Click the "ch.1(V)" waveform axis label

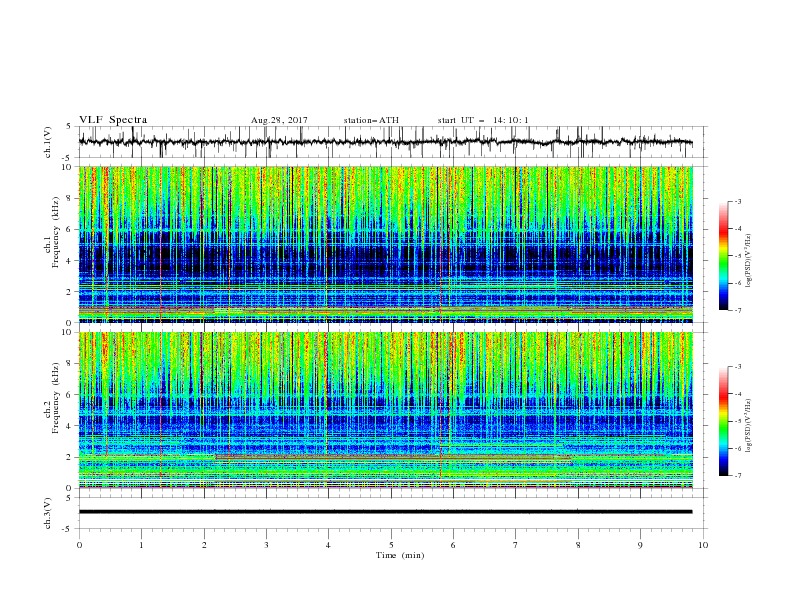(48, 142)
